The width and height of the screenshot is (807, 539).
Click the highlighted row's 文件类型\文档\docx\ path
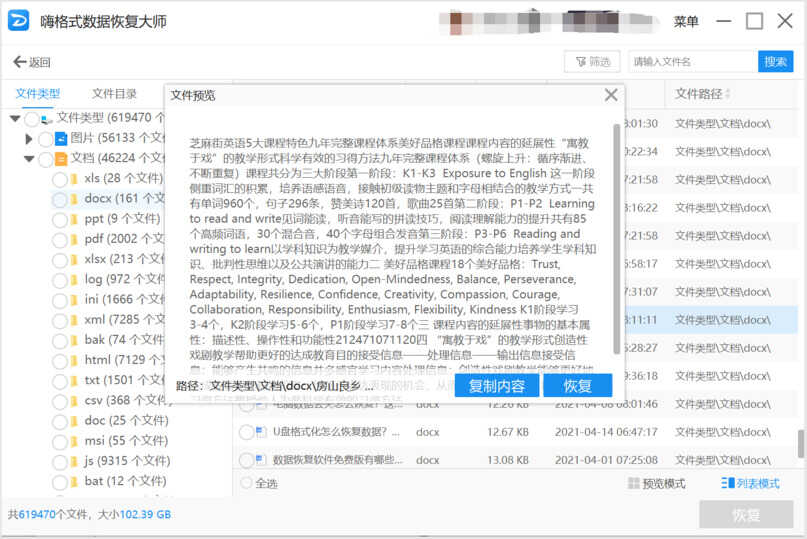[x=723, y=320]
